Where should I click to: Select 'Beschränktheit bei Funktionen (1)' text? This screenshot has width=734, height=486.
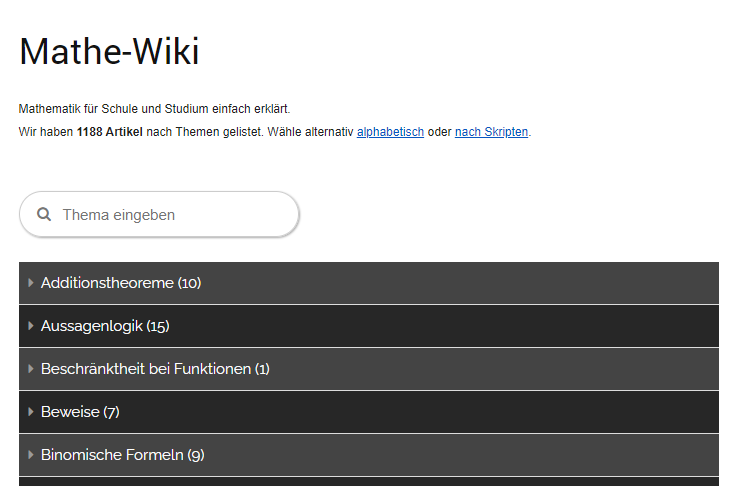tap(155, 369)
